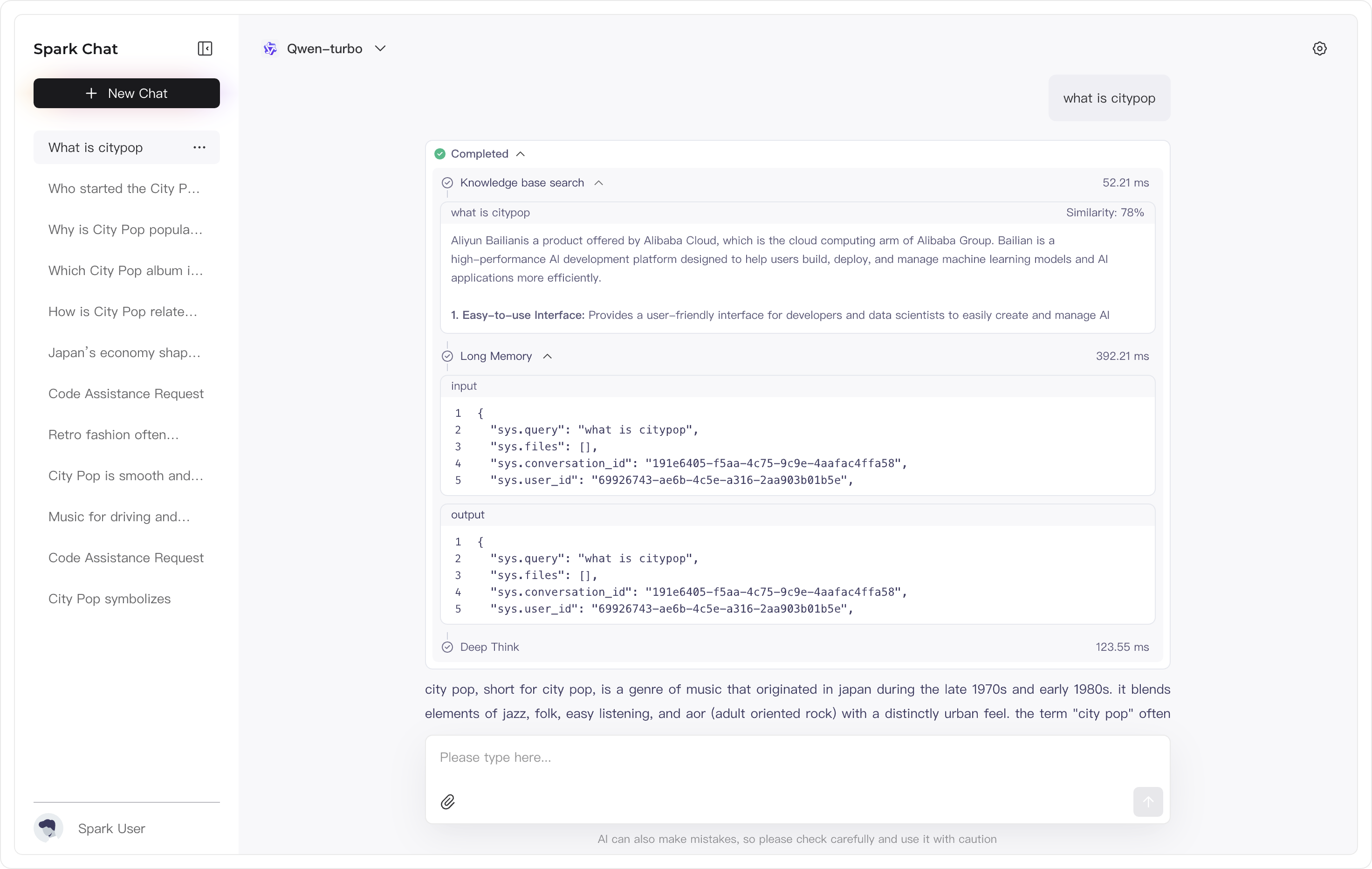Open options menu for What is citypop
The image size is (1372, 869).
tap(199, 148)
